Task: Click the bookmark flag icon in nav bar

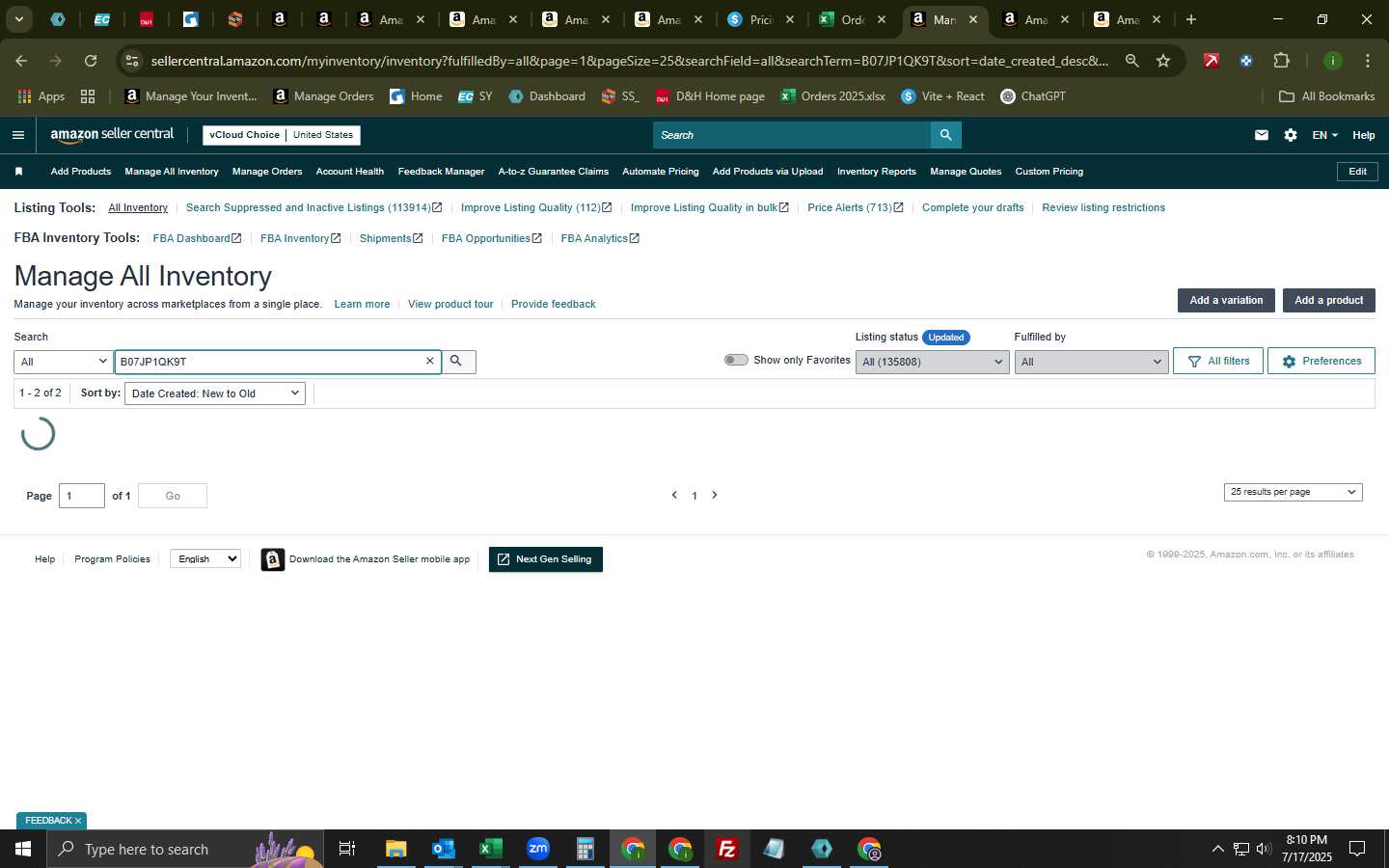Action: [x=18, y=172]
